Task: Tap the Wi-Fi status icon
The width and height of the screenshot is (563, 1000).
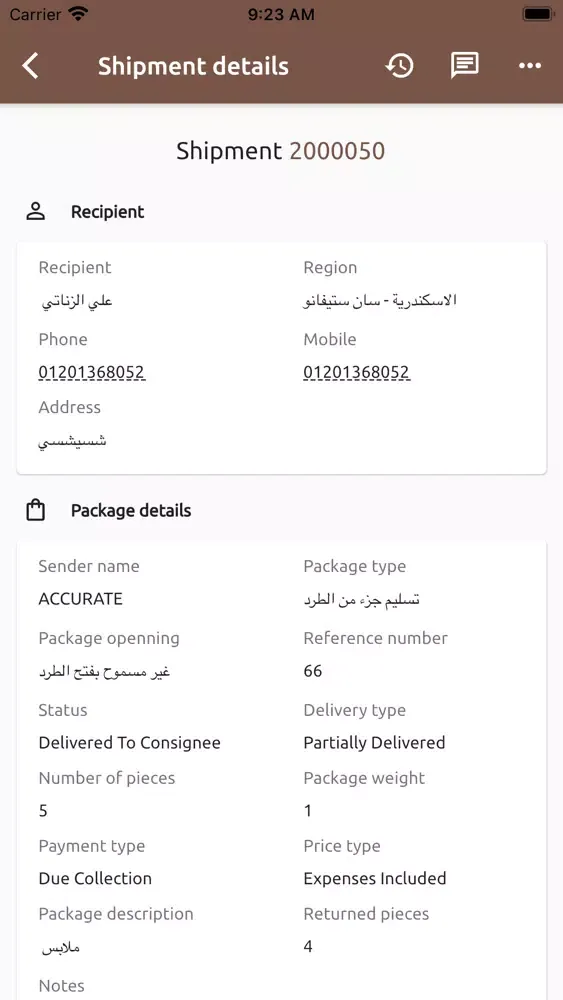Action: [x=78, y=14]
